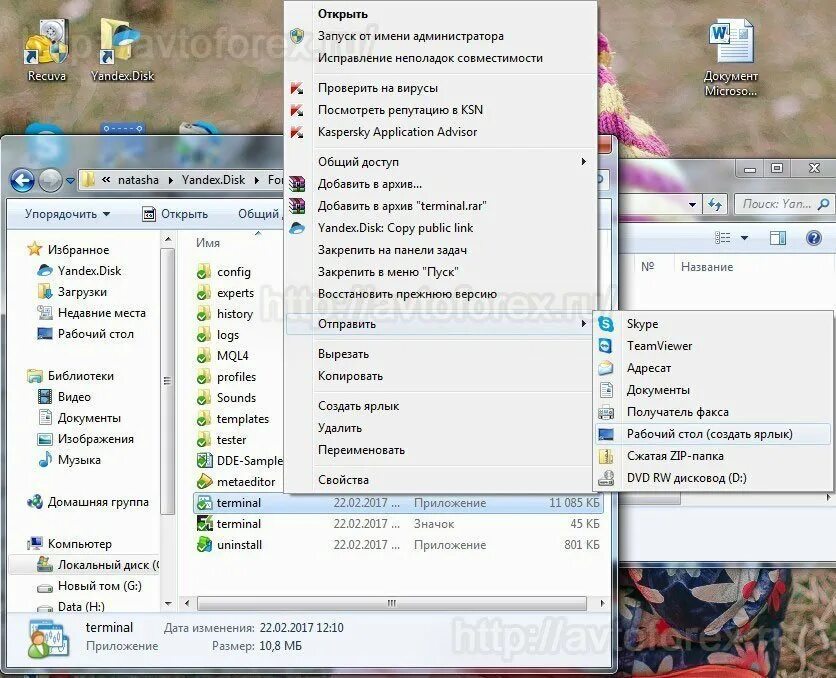Image resolution: width=836 pixels, height=678 pixels.
Task: Click the Skype icon in Send To submenu
Action: [606, 324]
